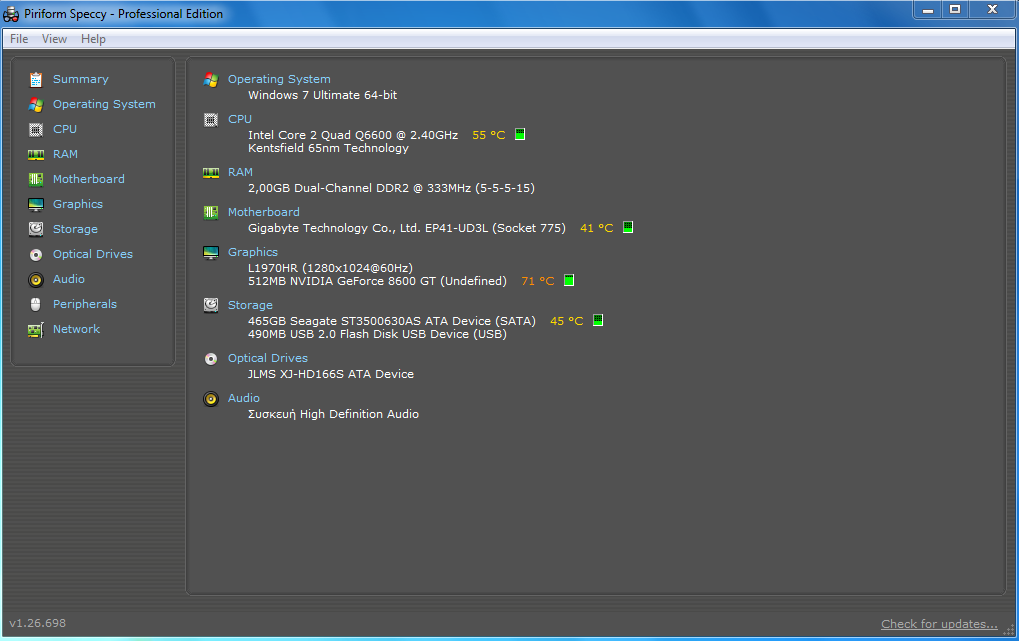Click the 2,00GB Dual-Channel DDR2 text
Screen dimensions: 1019x641
pos(391,188)
